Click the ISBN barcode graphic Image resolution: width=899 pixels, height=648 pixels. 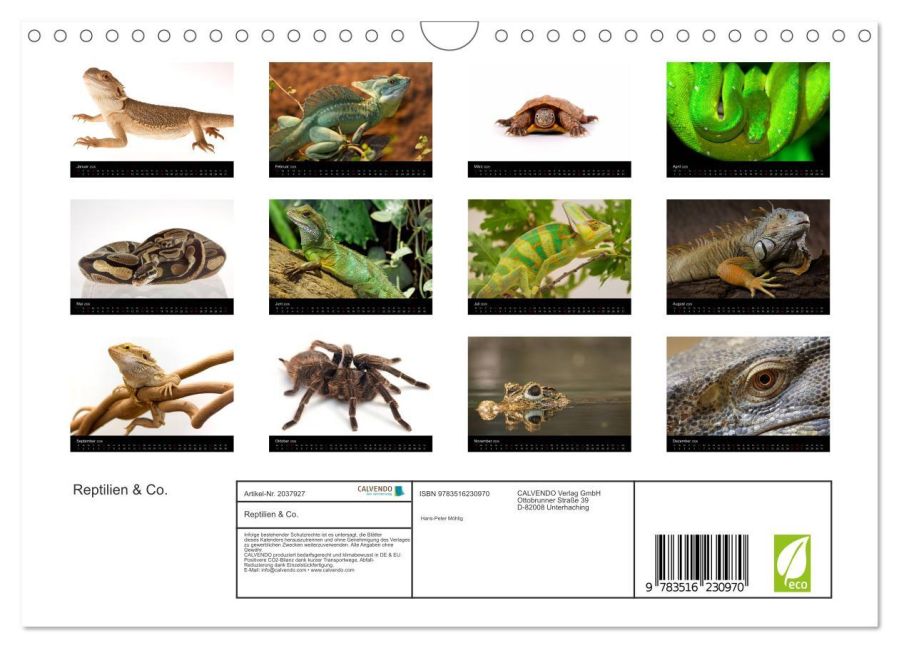click(x=701, y=558)
